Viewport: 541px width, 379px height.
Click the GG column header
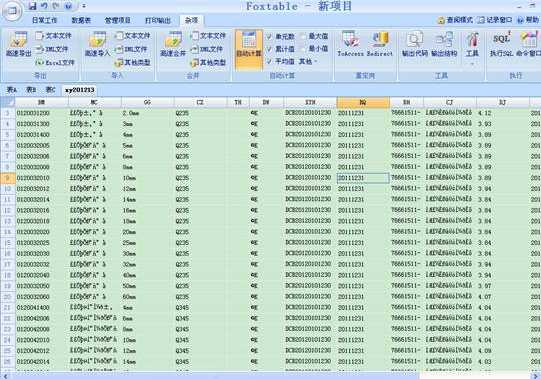click(x=148, y=102)
